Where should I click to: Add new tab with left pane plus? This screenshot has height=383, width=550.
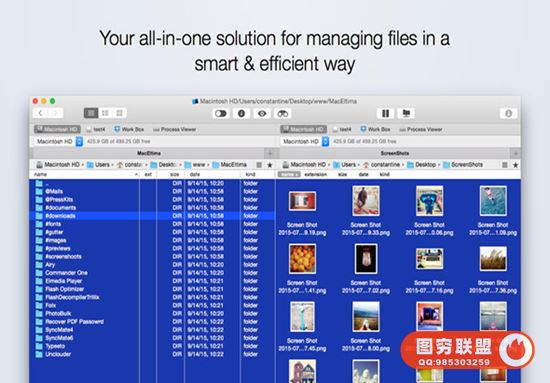270,153
